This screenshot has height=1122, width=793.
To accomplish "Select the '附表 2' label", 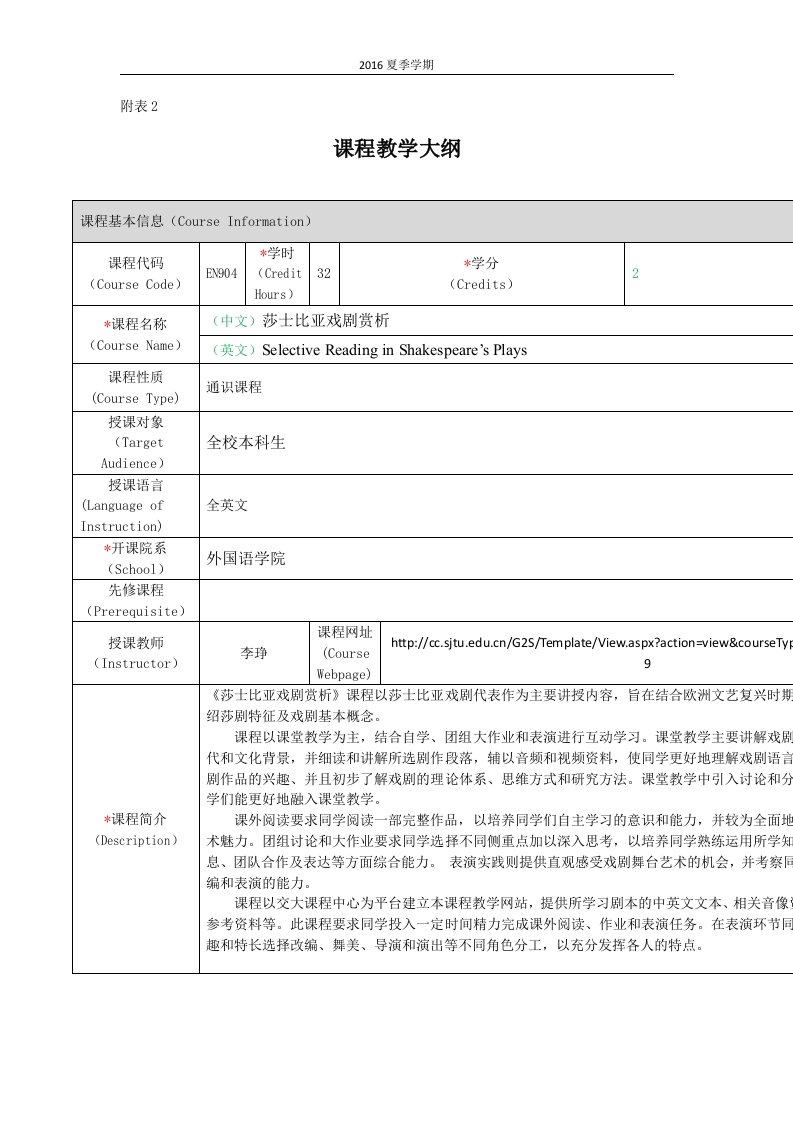I will (139, 107).
